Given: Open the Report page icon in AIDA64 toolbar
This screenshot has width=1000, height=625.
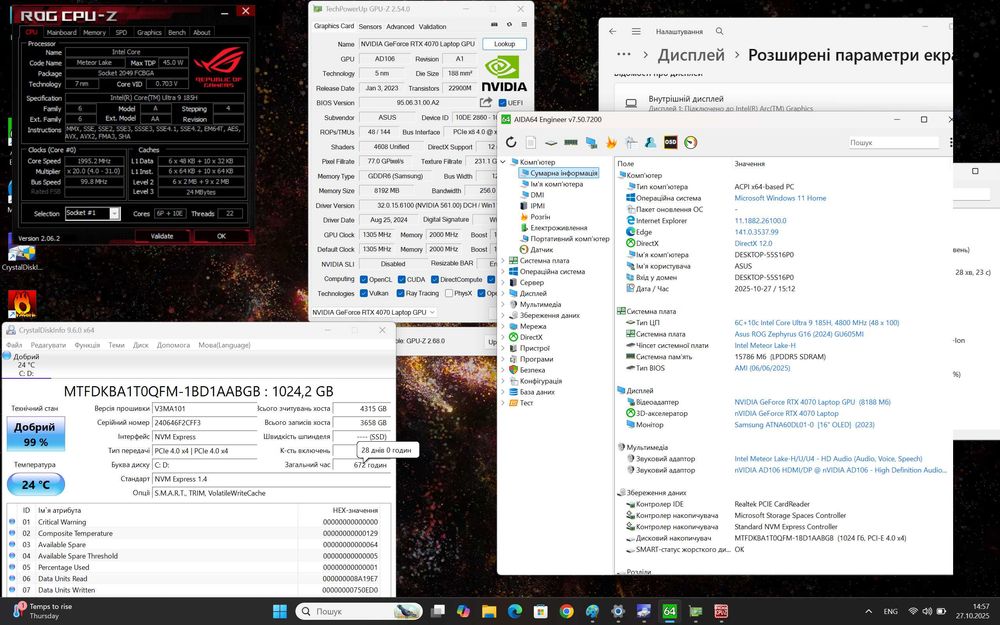Looking at the screenshot, I should tap(531, 142).
